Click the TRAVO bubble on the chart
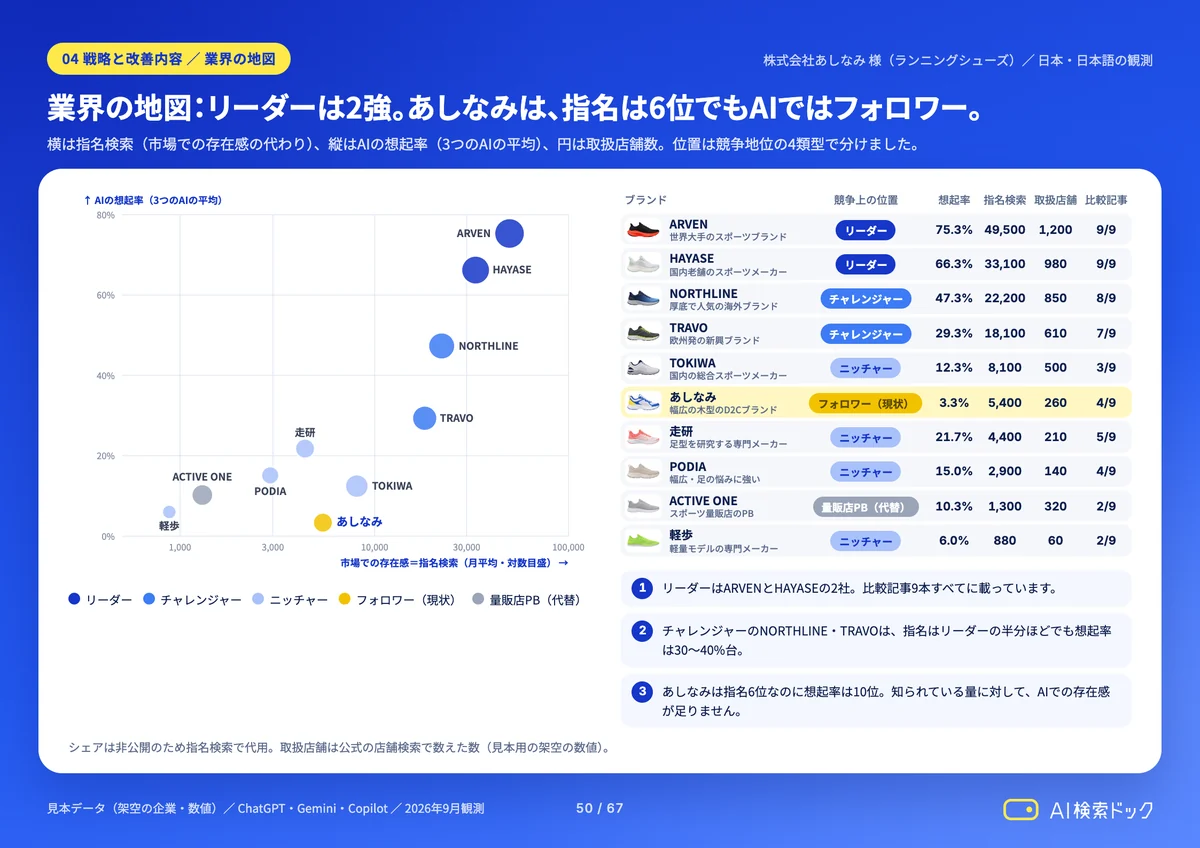 425,418
